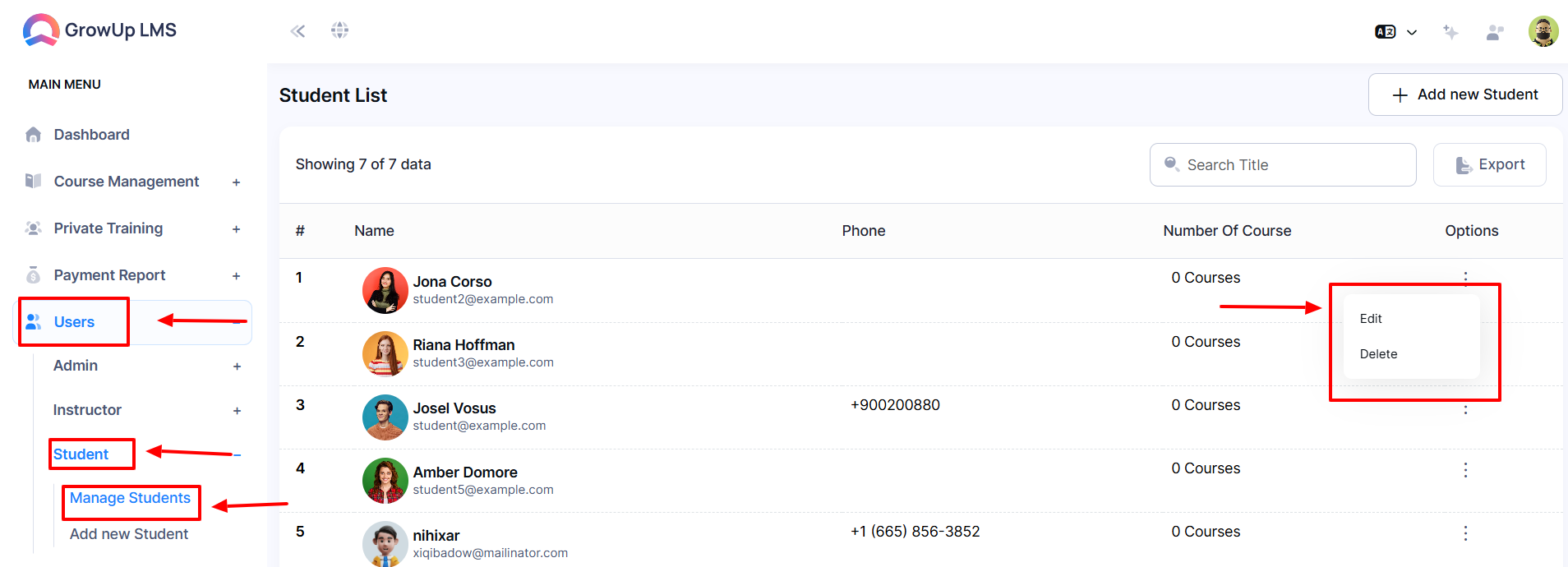Expand Course Management plus sign
This screenshot has height=567, width=1568.
(x=236, y=182)
